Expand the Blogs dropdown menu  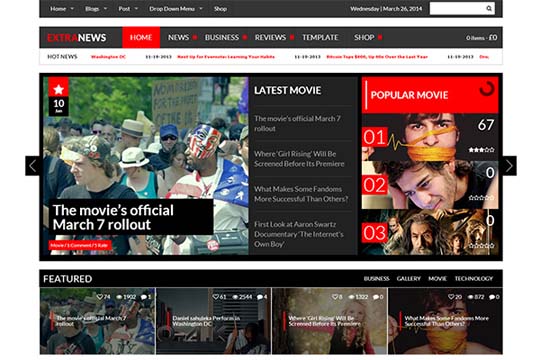click(96, 9)
